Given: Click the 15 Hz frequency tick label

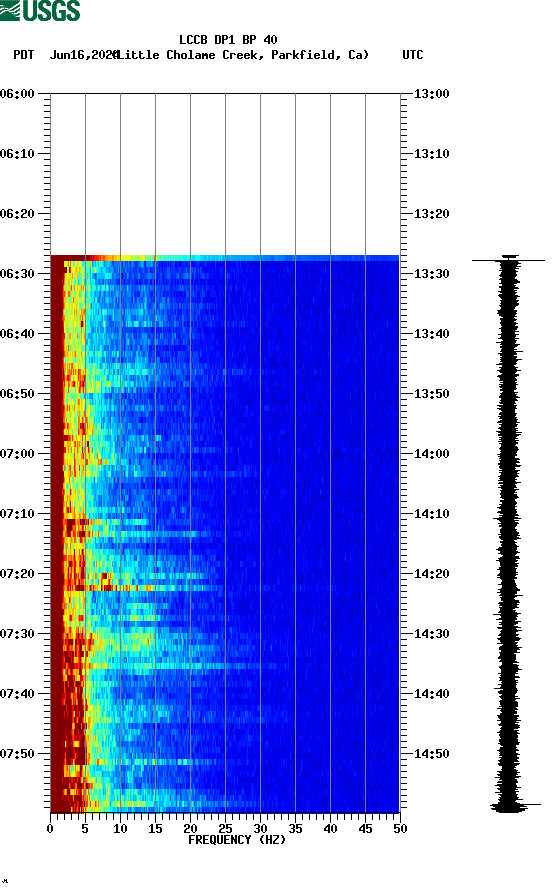Looking at the screenshot, I should 155,829.
